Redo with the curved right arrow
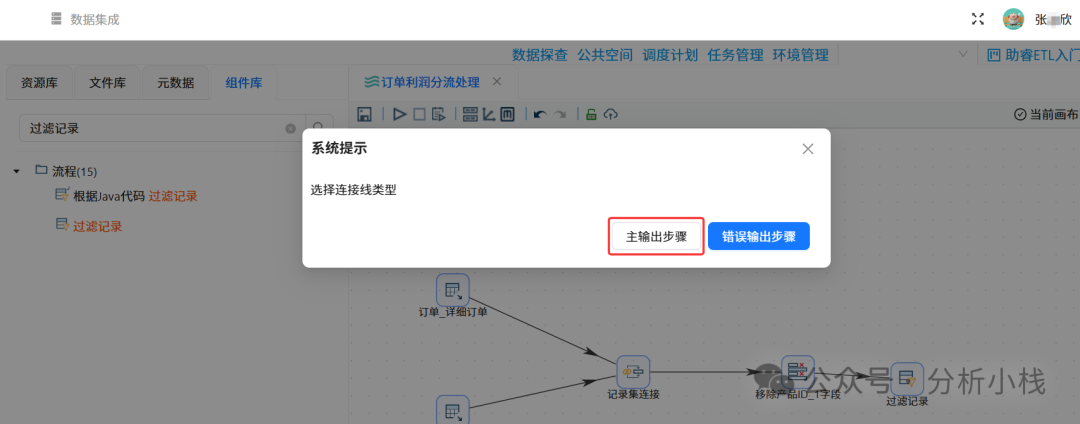The image size is (1080, 424). pos(560,115)
